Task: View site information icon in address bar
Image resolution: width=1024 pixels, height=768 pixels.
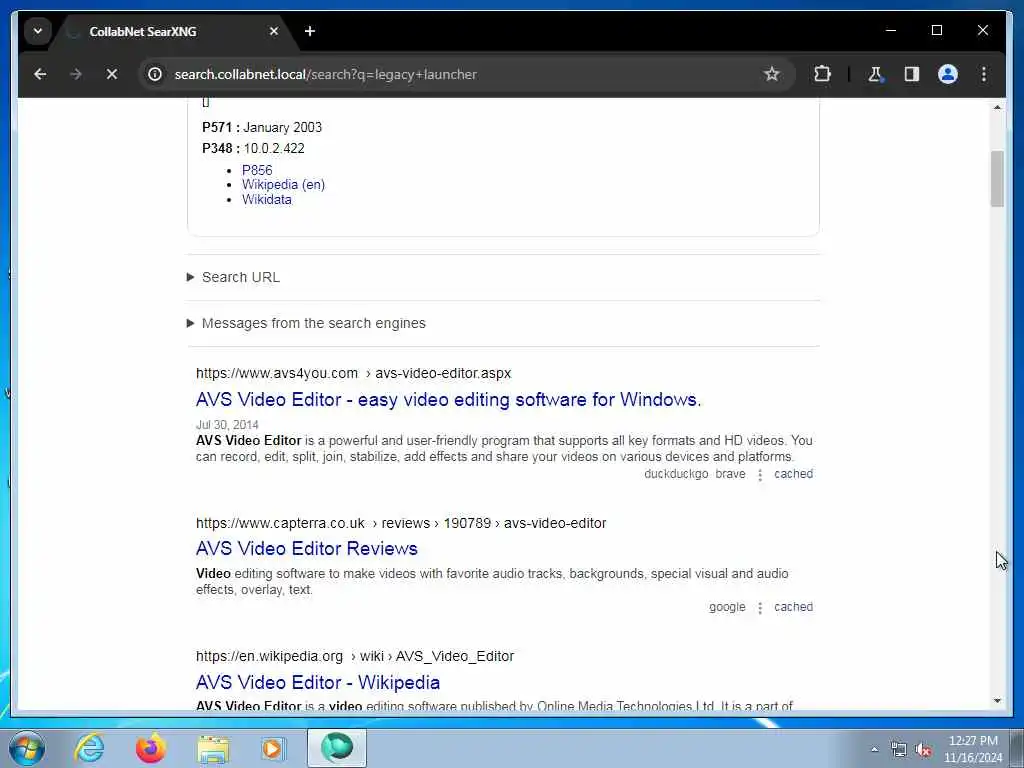Action: 155,74
